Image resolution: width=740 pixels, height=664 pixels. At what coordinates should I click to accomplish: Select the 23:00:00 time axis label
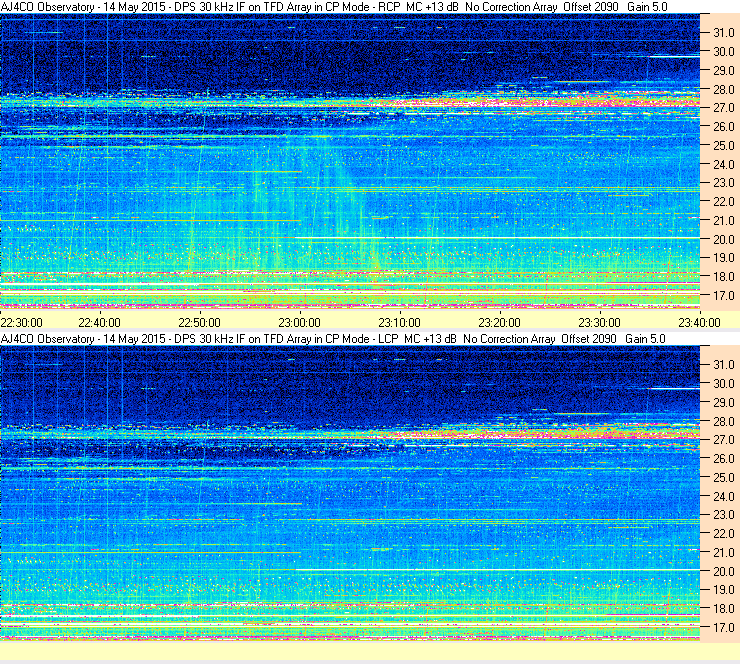(299, 322)
